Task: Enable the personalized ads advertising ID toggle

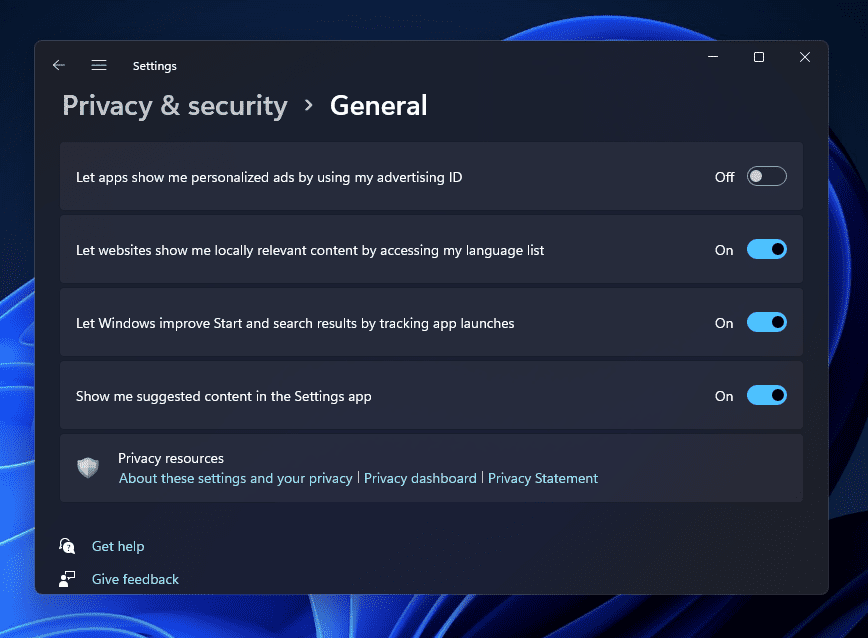Action: click(x=766, y=177)
